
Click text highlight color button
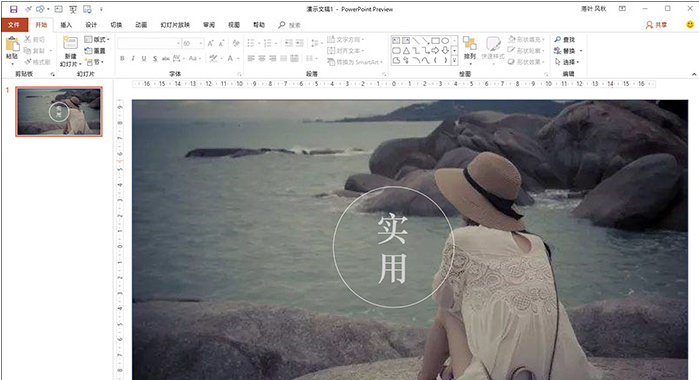tap(213, 58)
